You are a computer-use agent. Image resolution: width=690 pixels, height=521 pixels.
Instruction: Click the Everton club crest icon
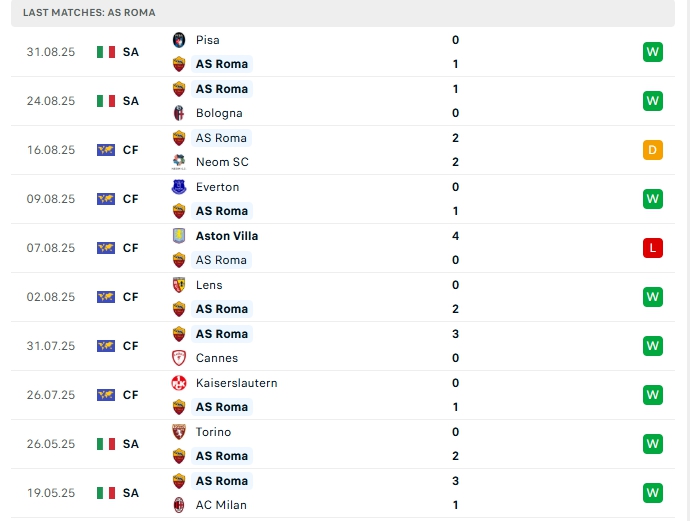[x=179, y=187]
